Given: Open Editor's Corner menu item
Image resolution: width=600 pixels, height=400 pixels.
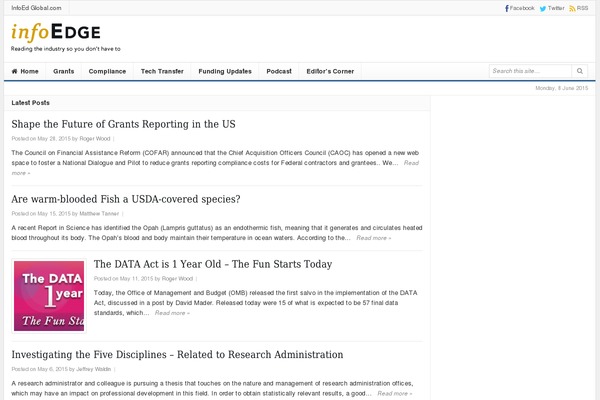Looking at the screenshot, I should [x=330, y=71].
